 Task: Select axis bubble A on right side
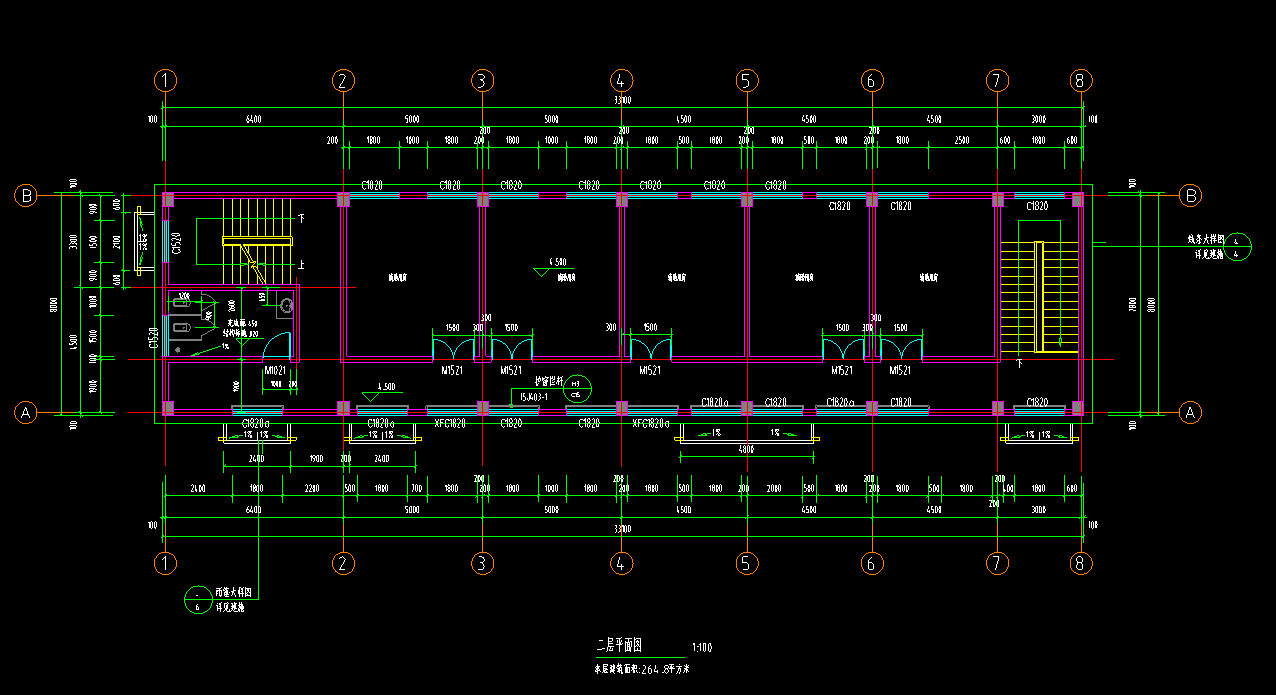(1190, 412)
